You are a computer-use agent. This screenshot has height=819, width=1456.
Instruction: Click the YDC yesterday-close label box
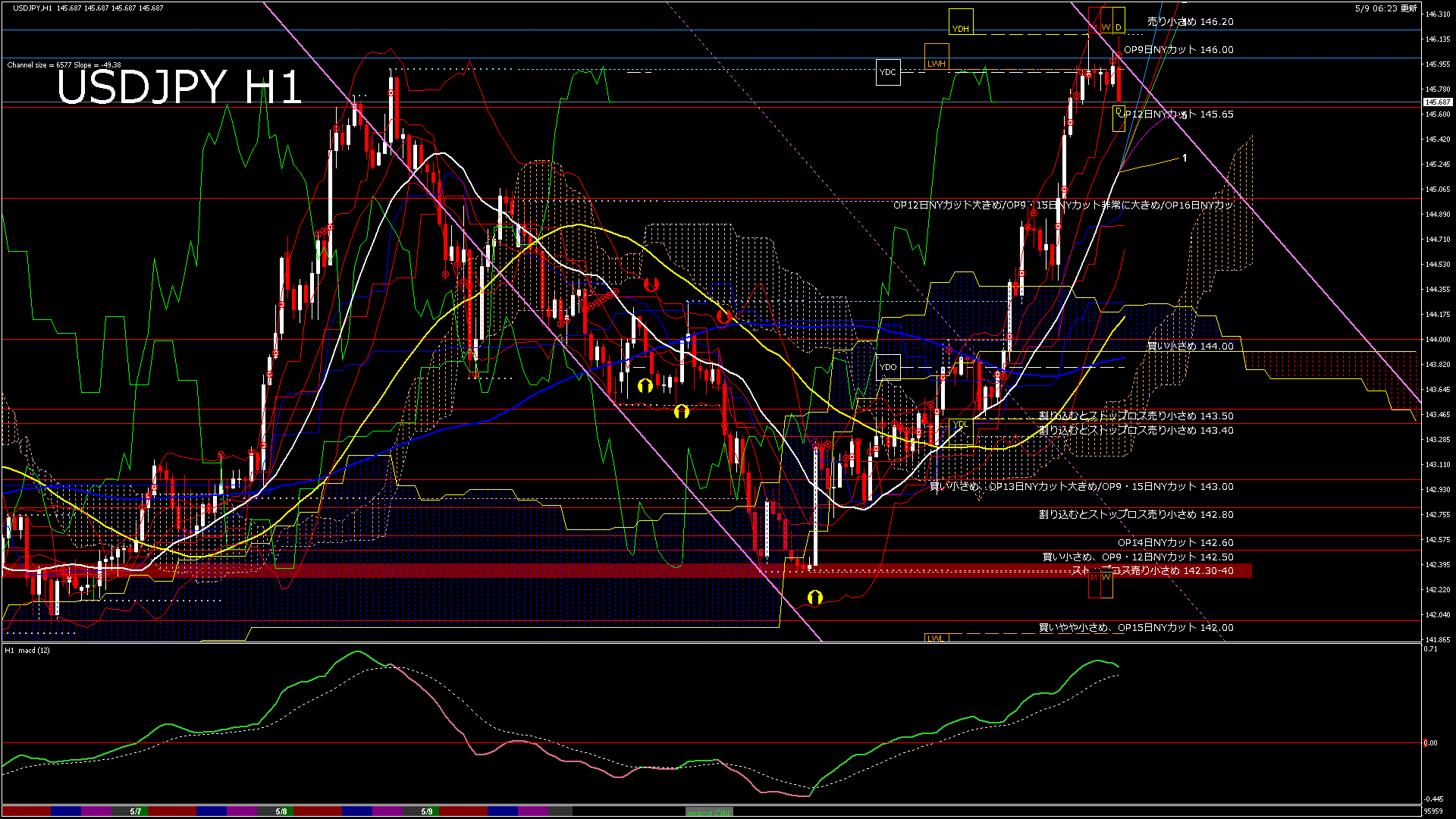[888, 73]
